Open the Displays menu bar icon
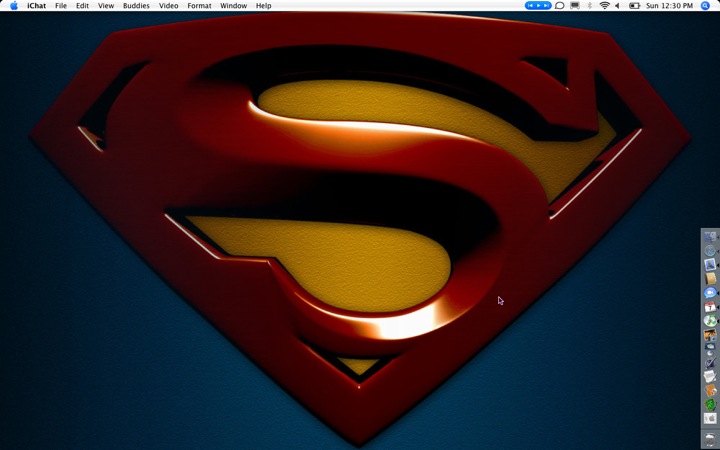This screenshot has width=720, height=450. pos(574,6)
